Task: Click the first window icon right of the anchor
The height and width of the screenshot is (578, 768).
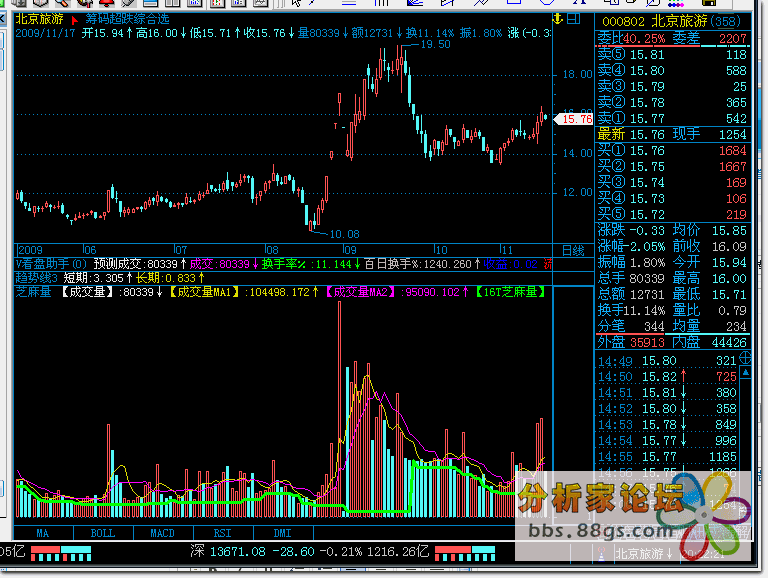Action: (x=571, y=19)
